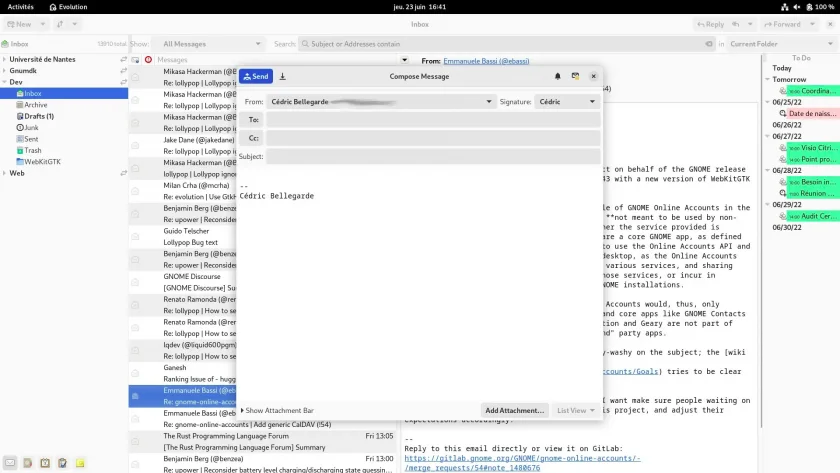The height and width of the screenshot is (473, 840).
Task: Click the bell notification icon in composer
Action: click(557, 76)
